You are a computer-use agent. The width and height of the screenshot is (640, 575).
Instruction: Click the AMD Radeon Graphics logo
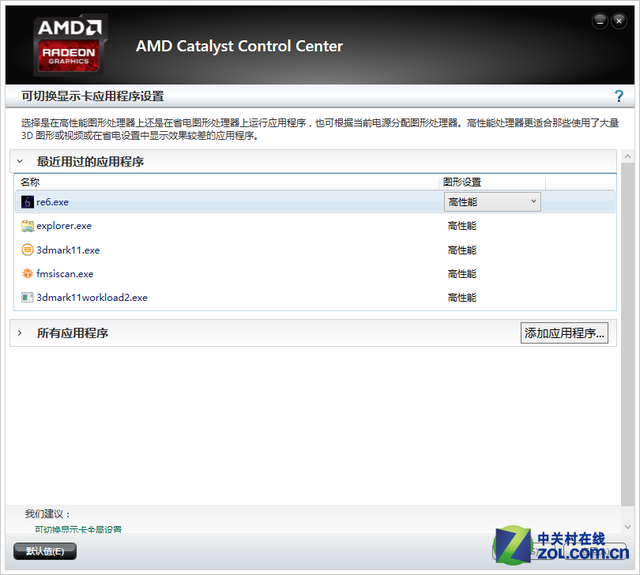click(70, 45)
